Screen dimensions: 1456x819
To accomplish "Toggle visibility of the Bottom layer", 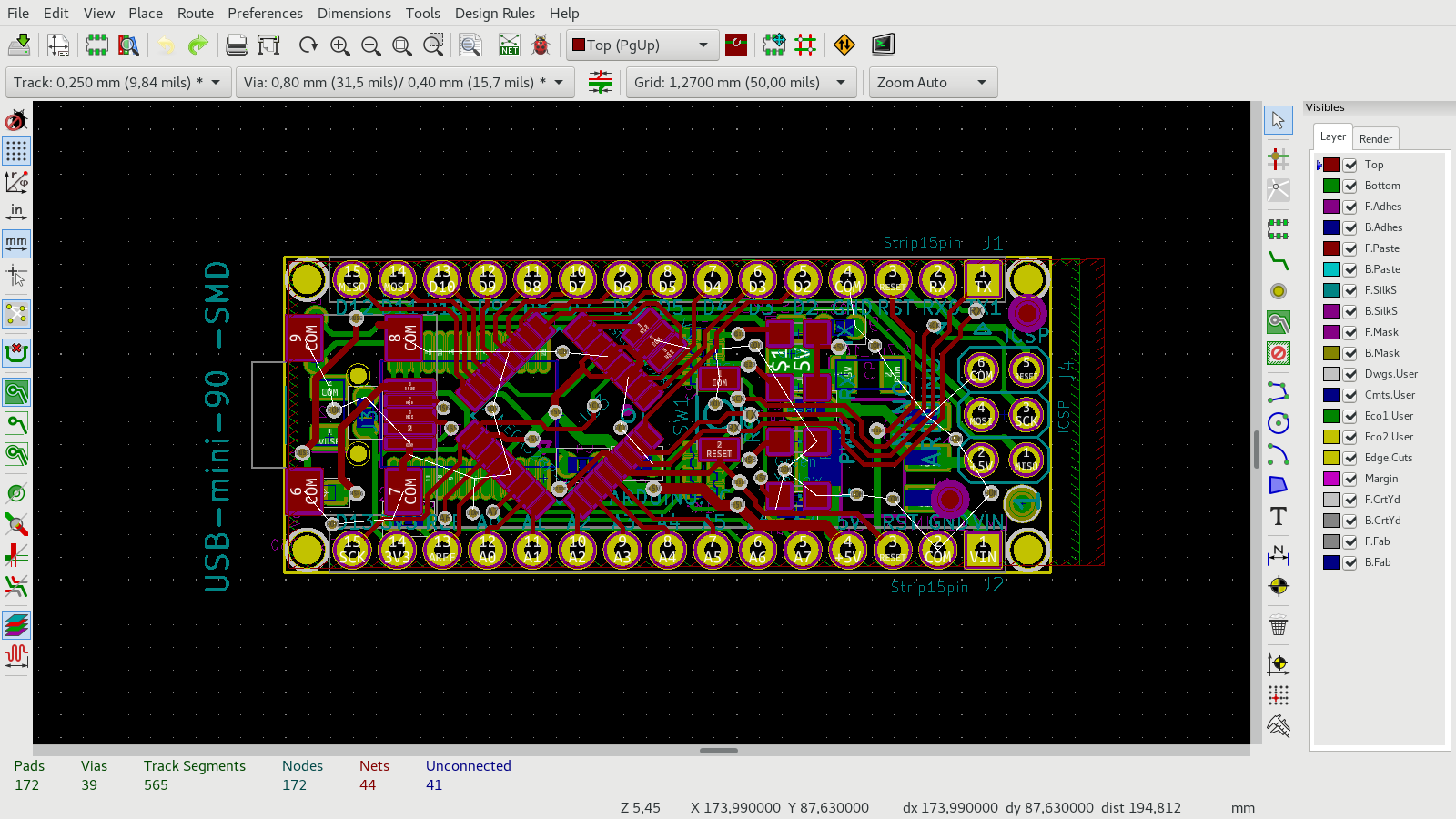I will [x=1350, y=186].
